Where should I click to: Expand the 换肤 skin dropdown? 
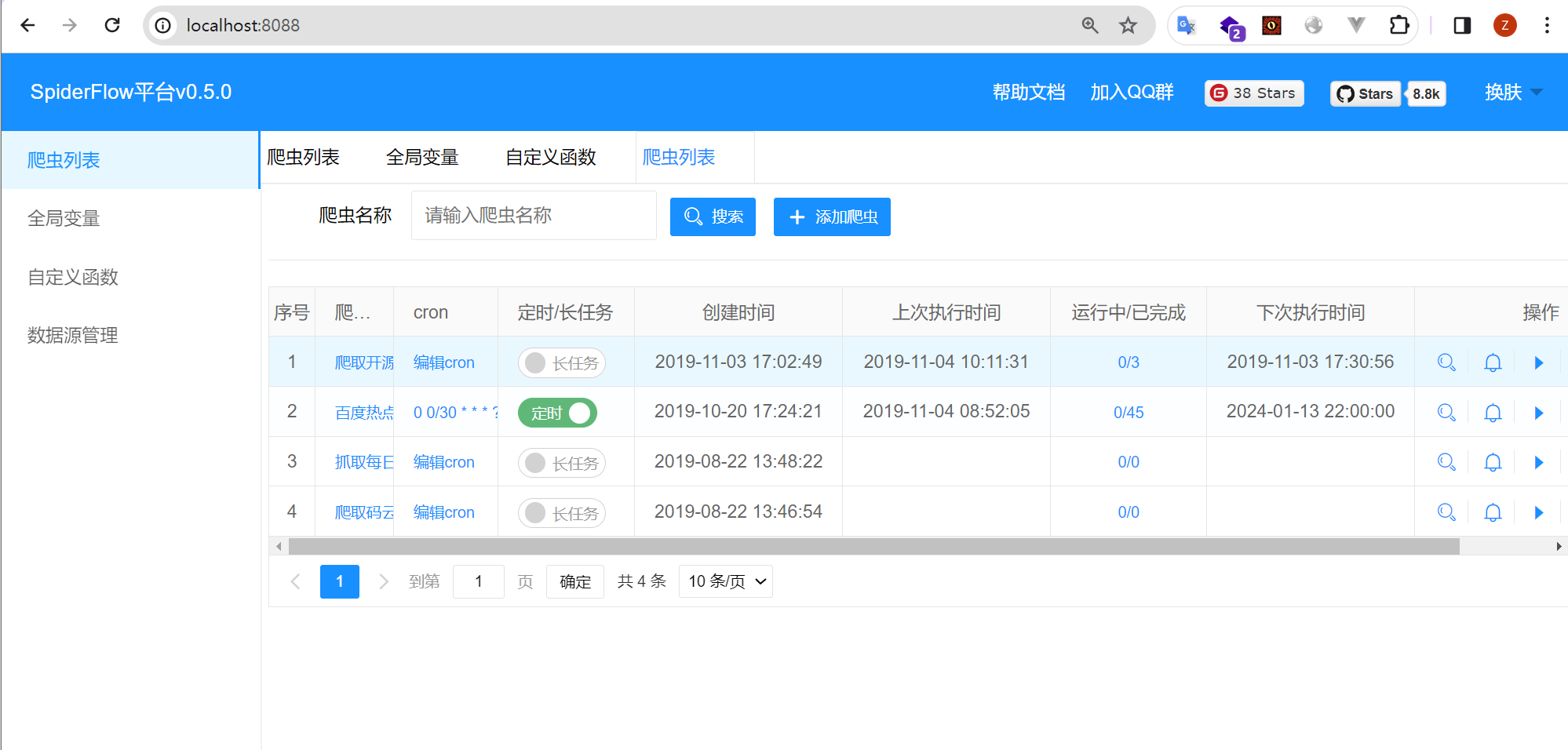(1513, 93)
